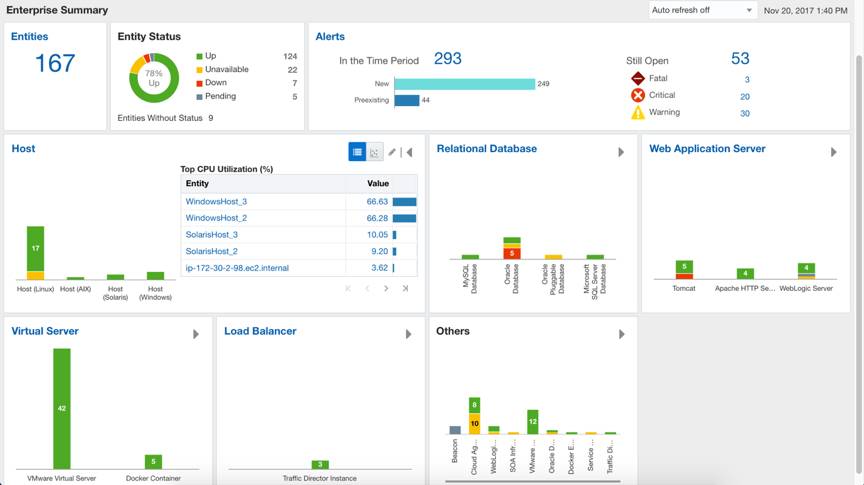Viewport: 864px width, 485px height.
Task: Click the 293 alerts count
Action: [x=447, y=58]
